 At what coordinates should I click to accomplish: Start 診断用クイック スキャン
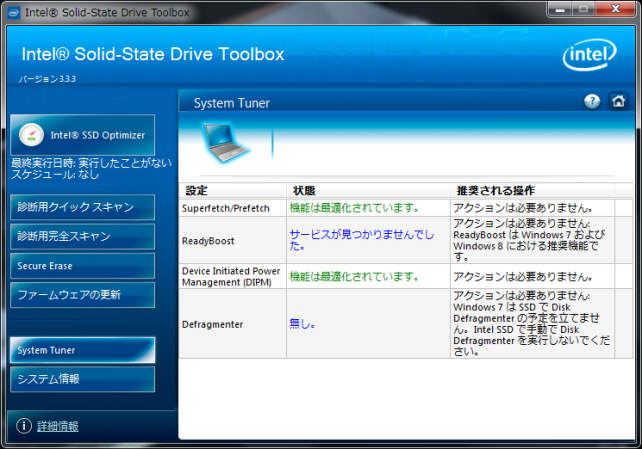click(x=83, y=207)
